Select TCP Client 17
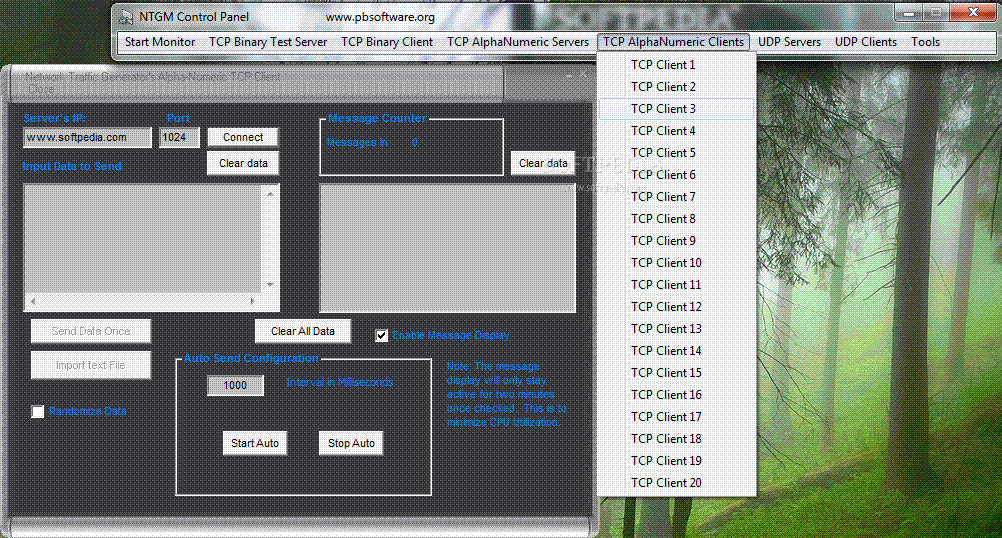 [x=677, y=417]
